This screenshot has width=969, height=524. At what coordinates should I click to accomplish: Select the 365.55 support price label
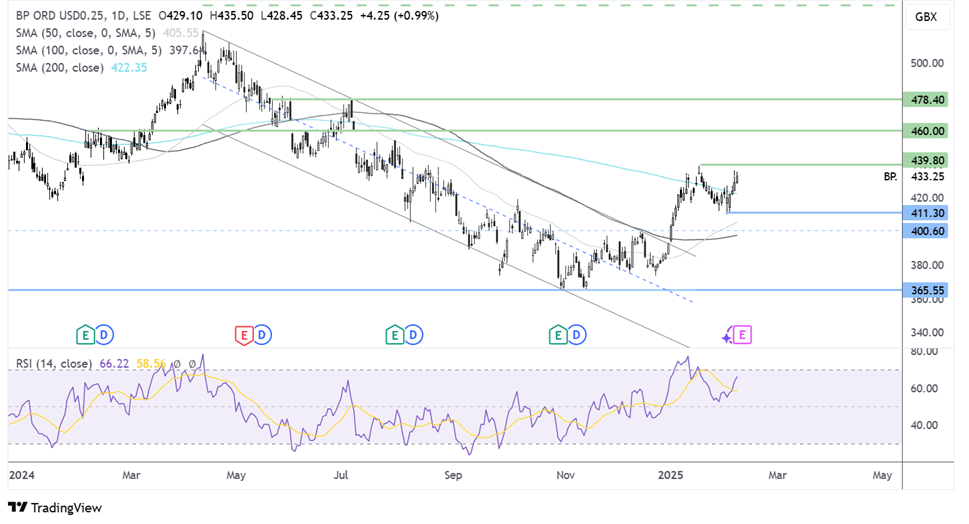[925, 290]
